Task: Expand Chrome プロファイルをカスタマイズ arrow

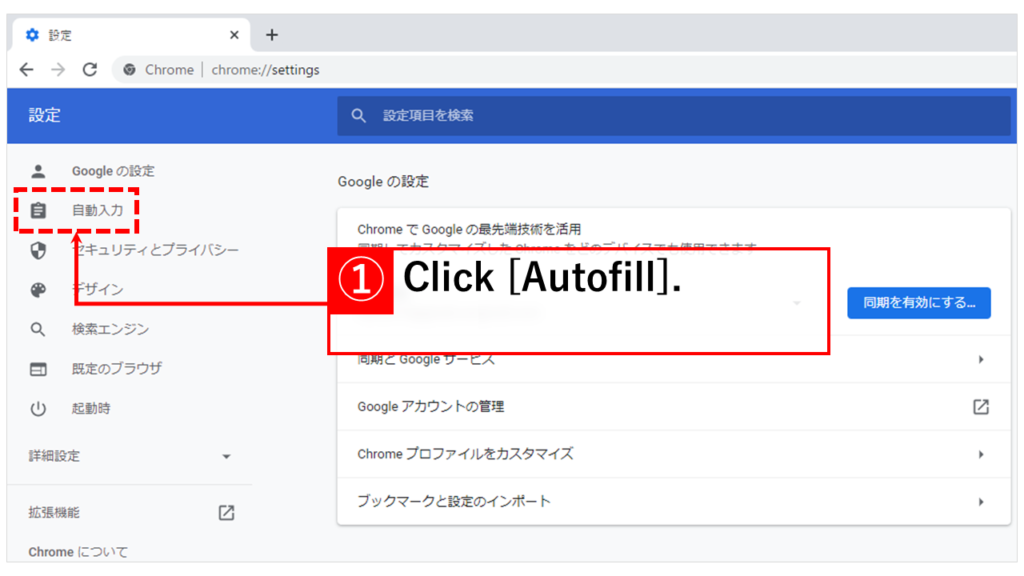Action: 981,454
